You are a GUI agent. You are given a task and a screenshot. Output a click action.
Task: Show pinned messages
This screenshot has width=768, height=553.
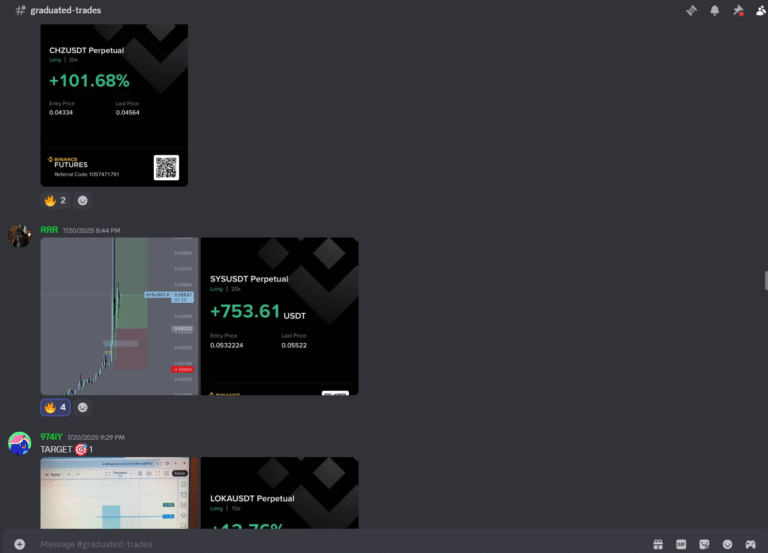[738, 10]
